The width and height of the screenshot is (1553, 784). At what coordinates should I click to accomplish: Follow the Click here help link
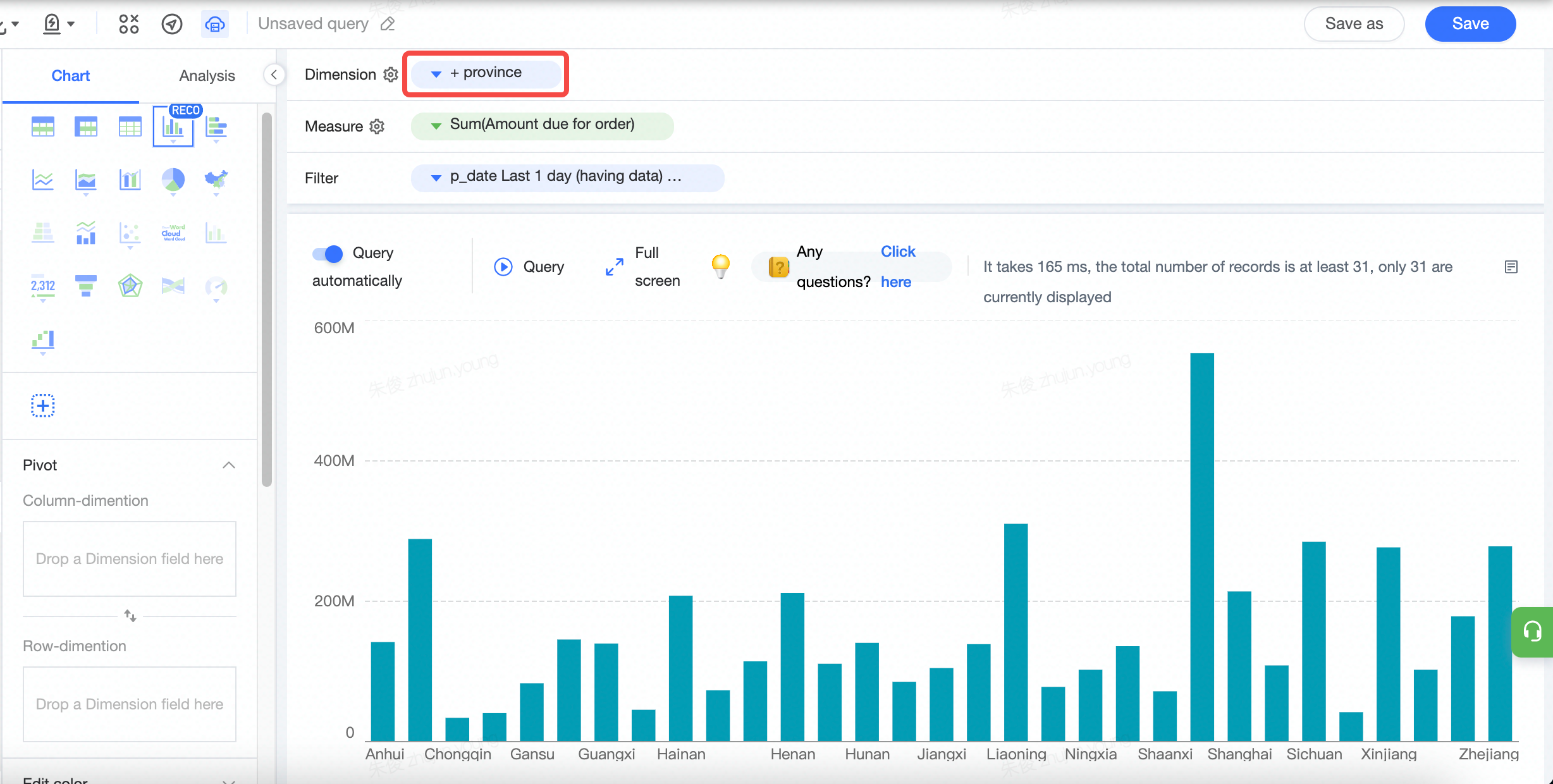click(898, 267)
